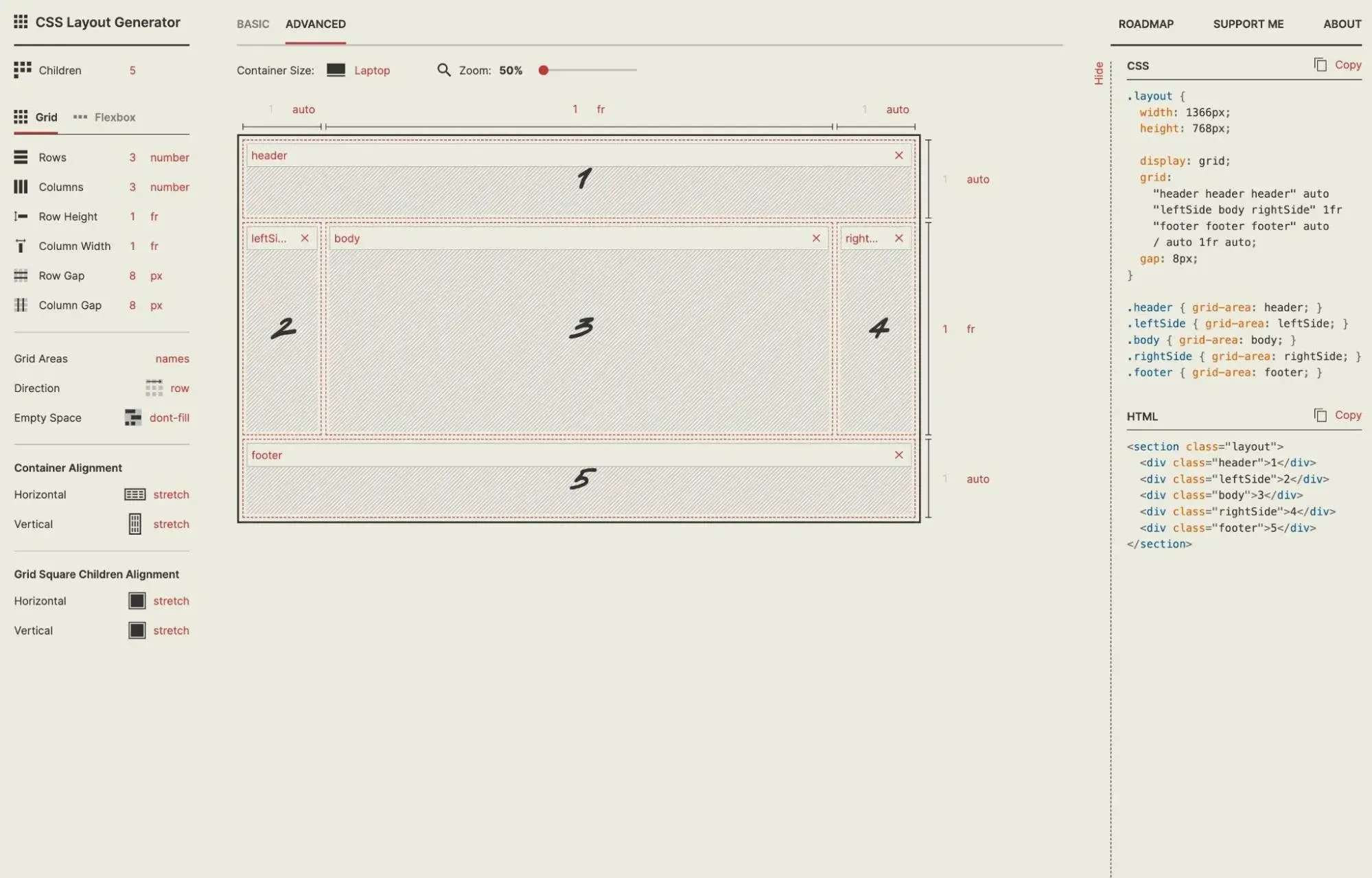The height and width of the screenshot is (878, 1372).
Task: Change the Columns 'number' unit
Action: point(170,187)
